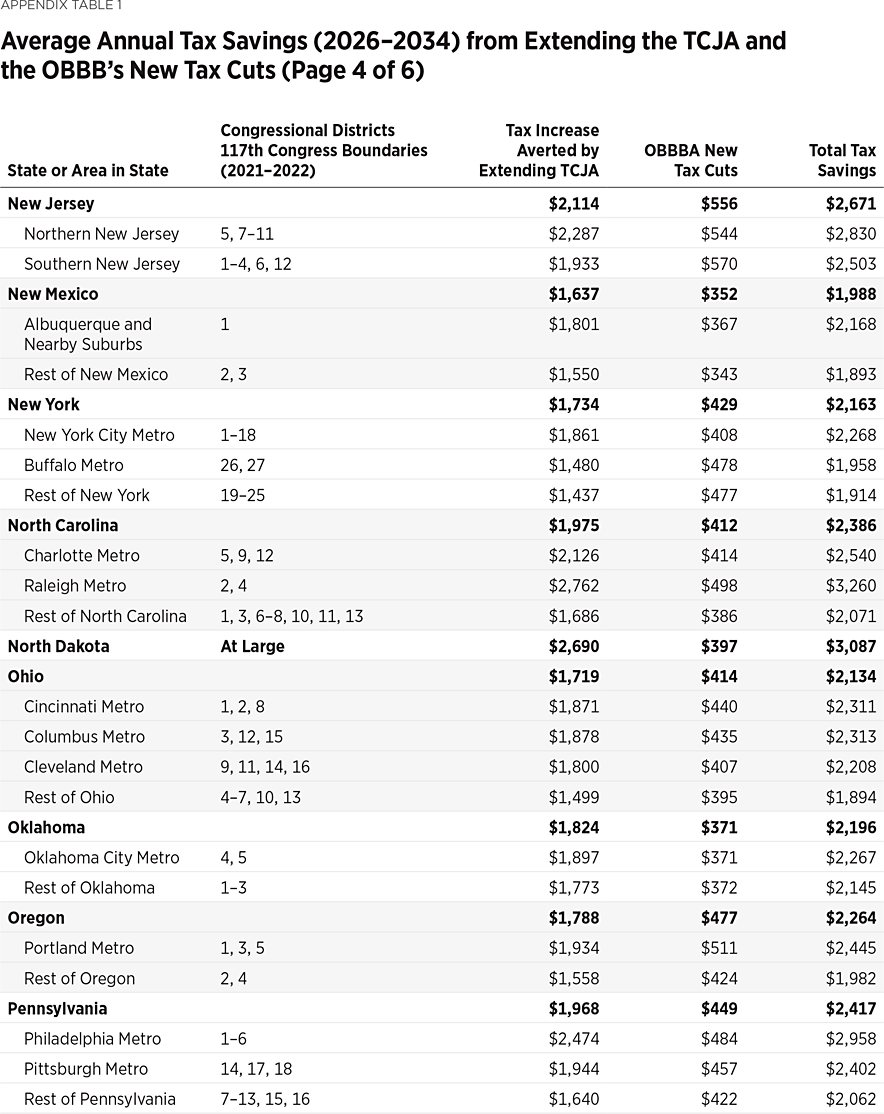Click the Buffalo Metro row label

pyautogui.click(x=74, y=465)
